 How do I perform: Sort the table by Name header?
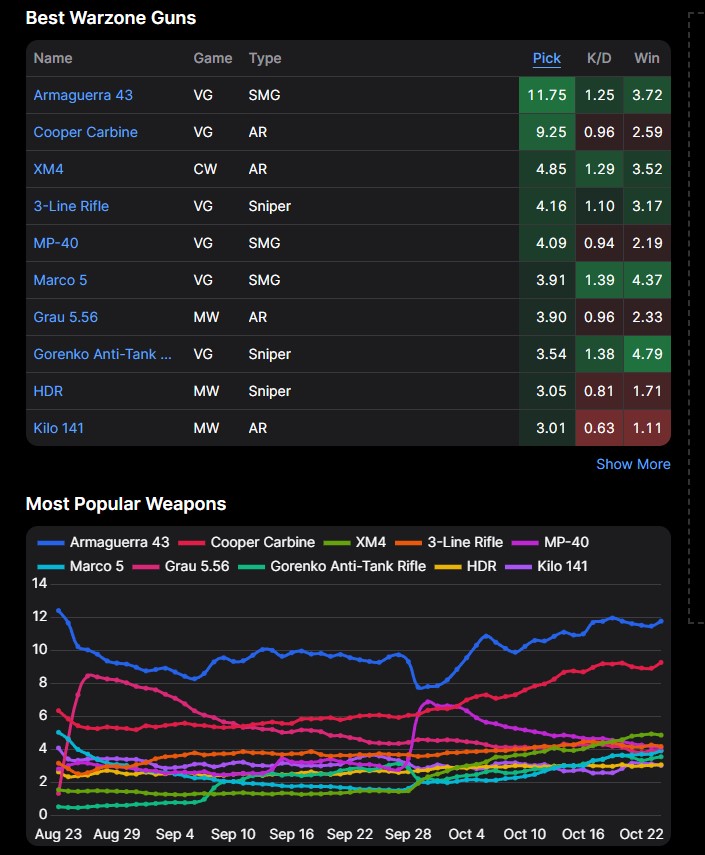point(53,58)
